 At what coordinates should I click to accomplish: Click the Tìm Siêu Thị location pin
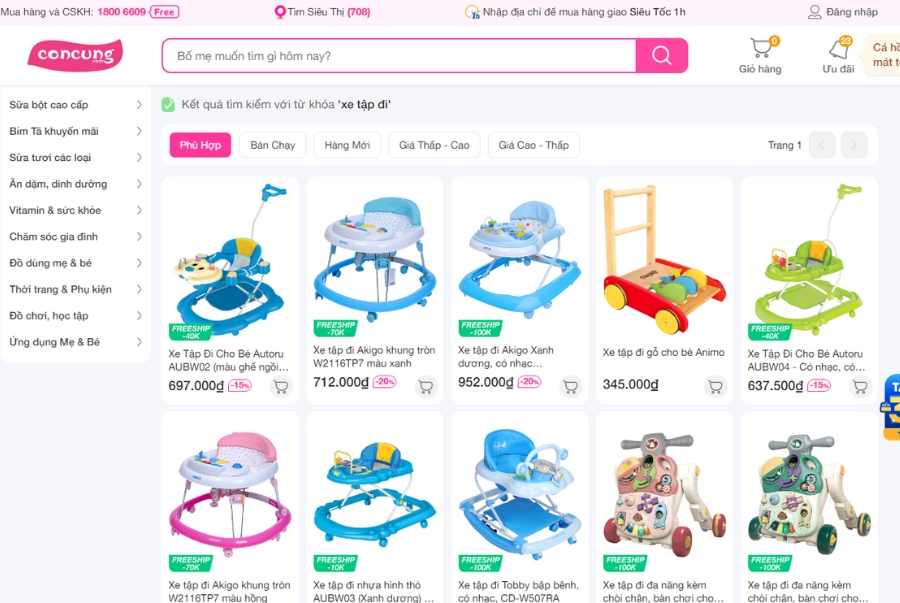coord(280,12)
